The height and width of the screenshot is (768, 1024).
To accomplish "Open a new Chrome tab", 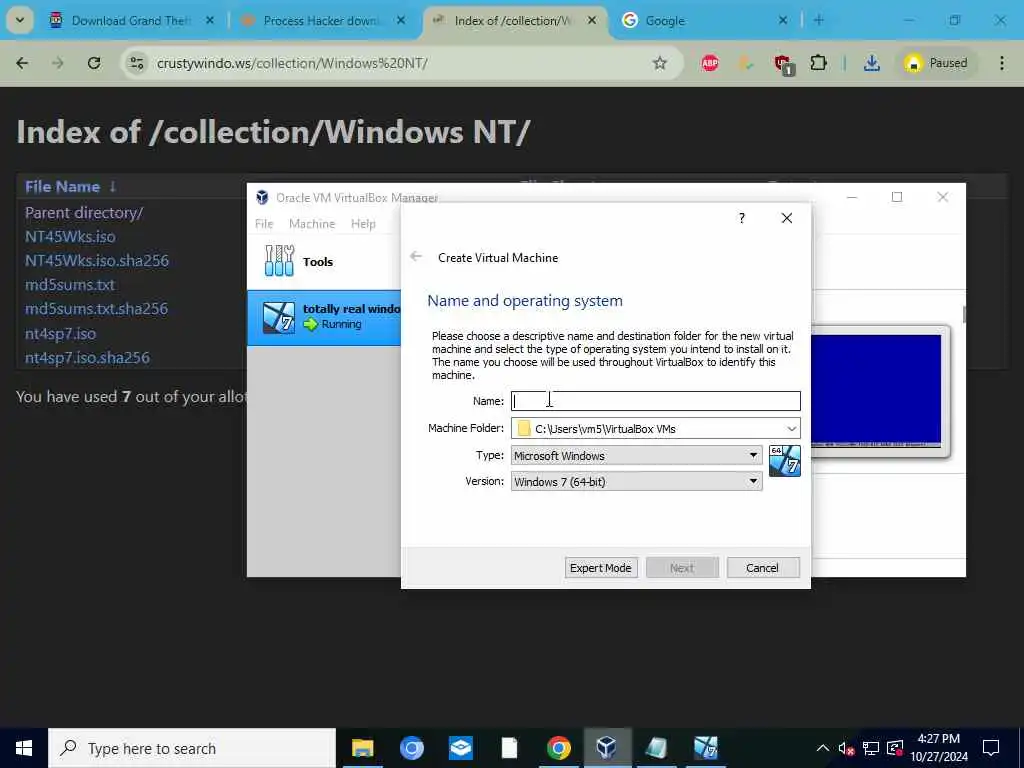I will point(819,21).
